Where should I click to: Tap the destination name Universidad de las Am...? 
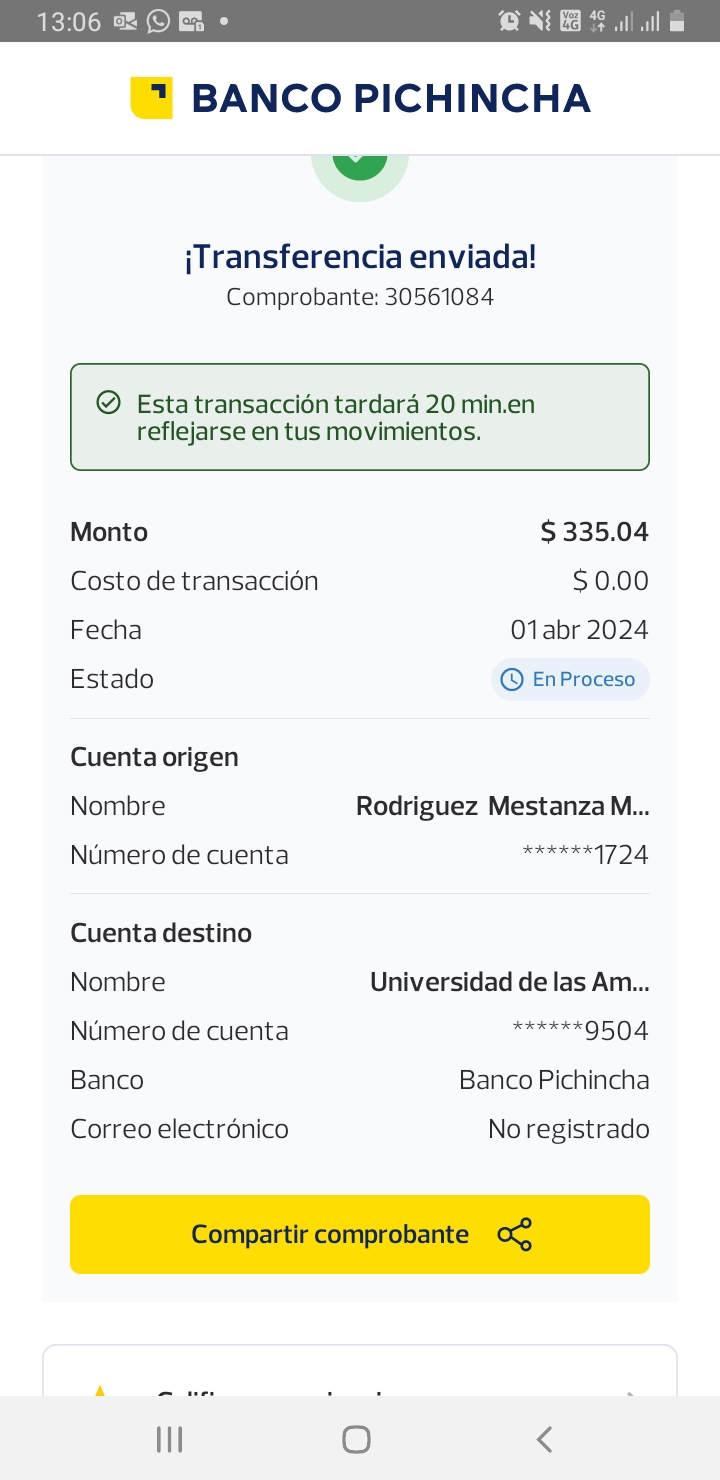509,982
